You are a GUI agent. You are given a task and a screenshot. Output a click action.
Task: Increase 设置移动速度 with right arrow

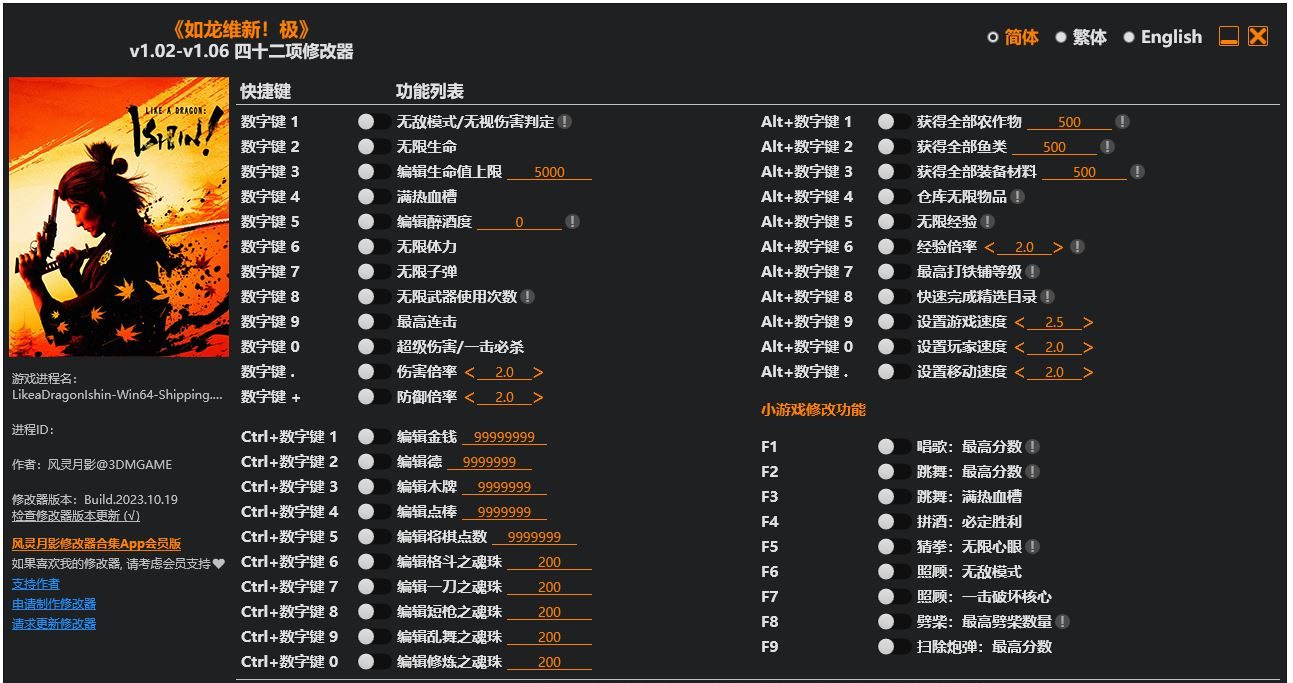coord(1088,372)
